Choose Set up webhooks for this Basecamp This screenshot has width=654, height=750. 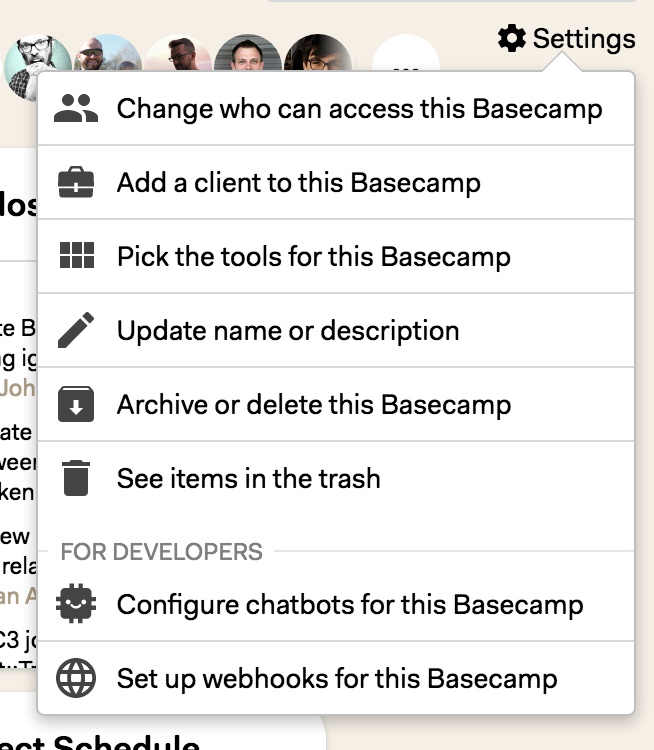pos(336,678)
